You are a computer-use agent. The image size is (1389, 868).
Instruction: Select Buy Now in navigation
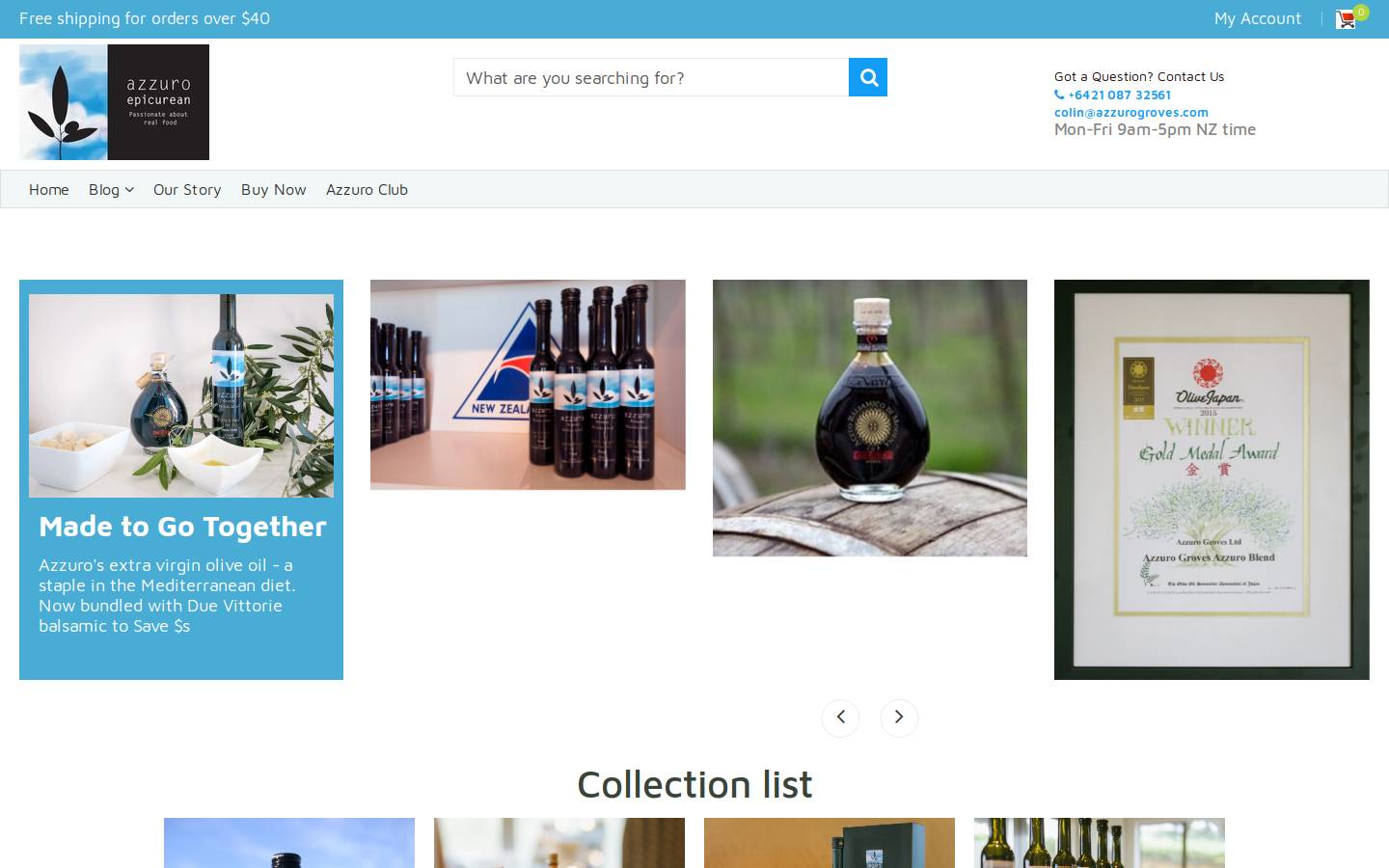click(274, 190)
